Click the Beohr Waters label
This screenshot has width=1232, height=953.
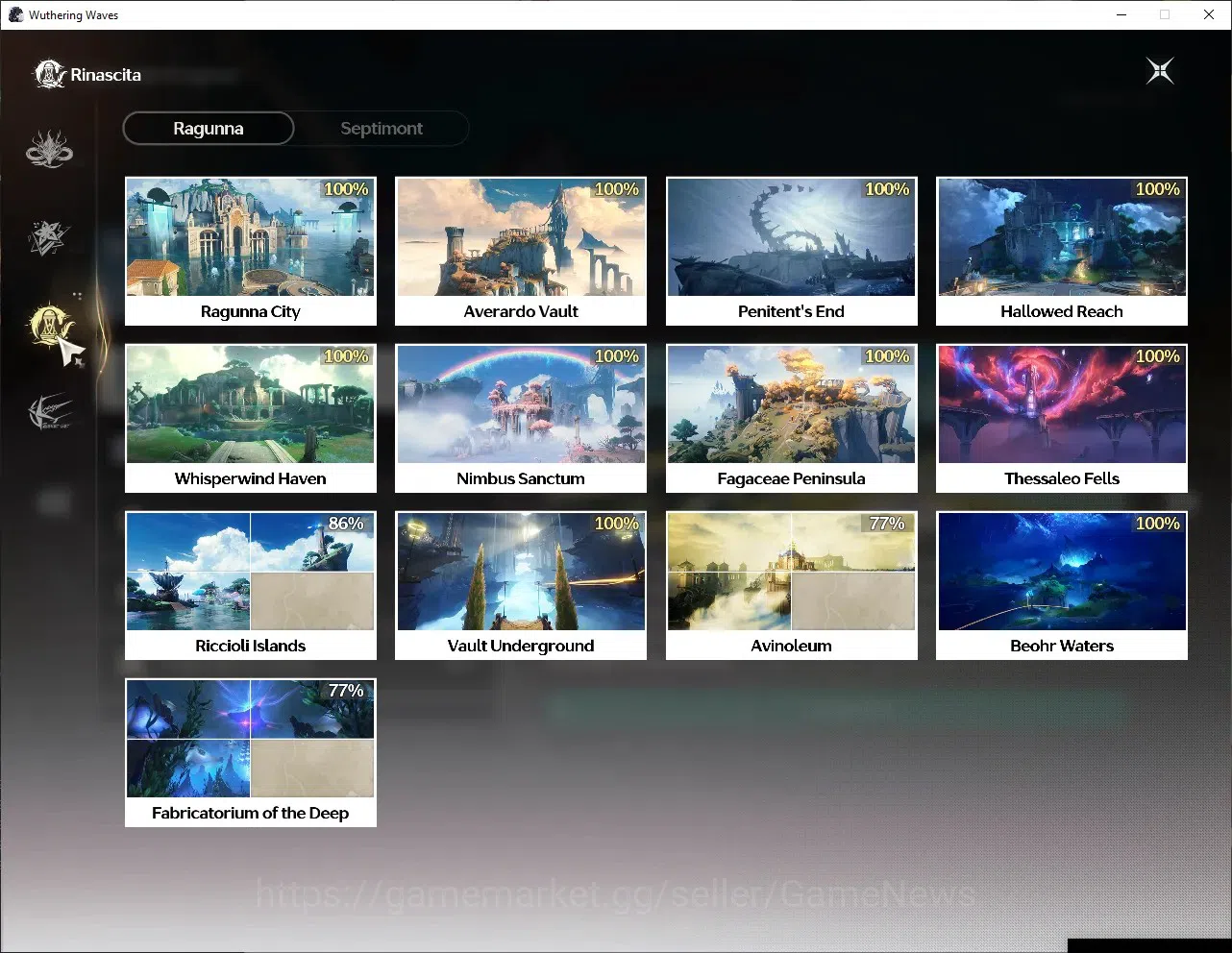click(x=1062, y=646)
